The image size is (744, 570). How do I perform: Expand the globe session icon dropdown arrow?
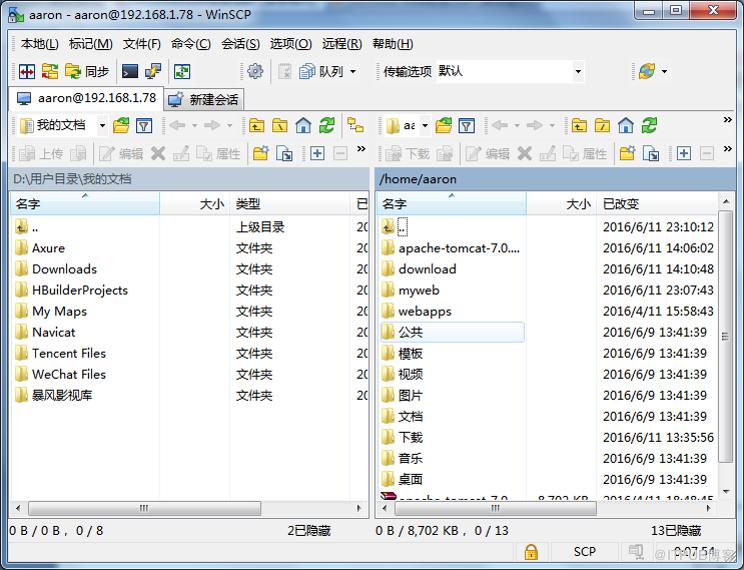tap(664, 72)
